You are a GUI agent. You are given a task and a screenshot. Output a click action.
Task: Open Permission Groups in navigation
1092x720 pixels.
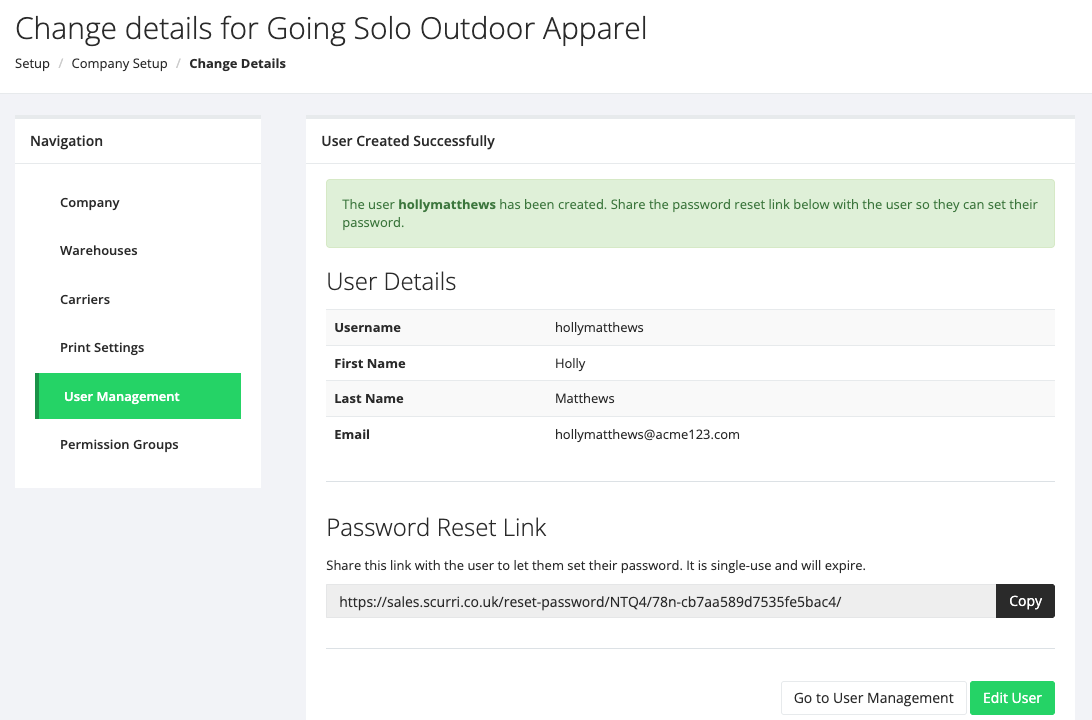[119, 444]
